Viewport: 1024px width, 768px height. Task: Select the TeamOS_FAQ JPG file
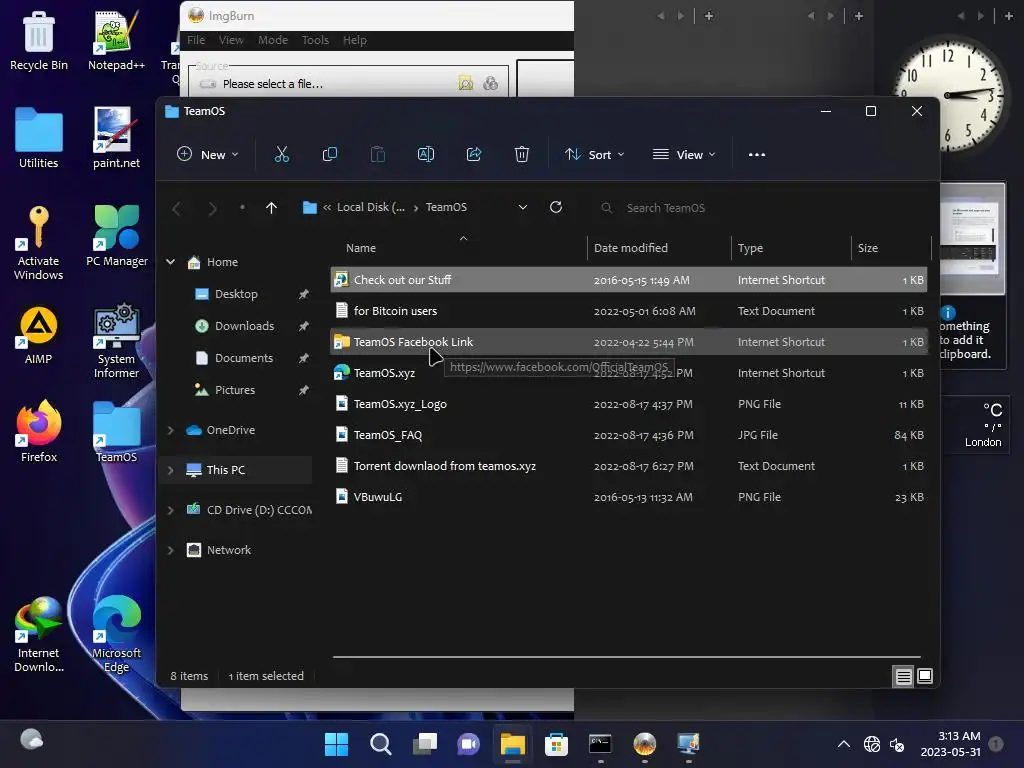[x=628, y=435]
